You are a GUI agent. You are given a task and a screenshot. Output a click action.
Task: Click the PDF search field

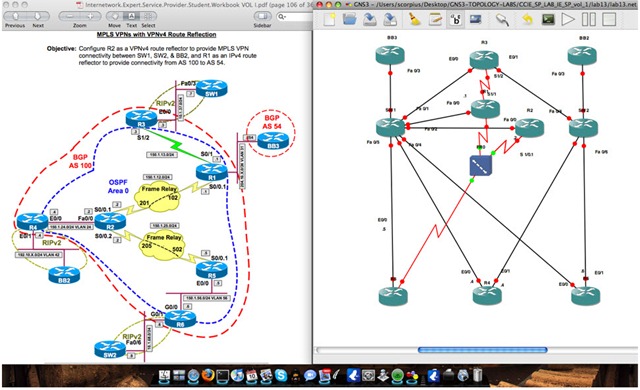pos(295,17)
